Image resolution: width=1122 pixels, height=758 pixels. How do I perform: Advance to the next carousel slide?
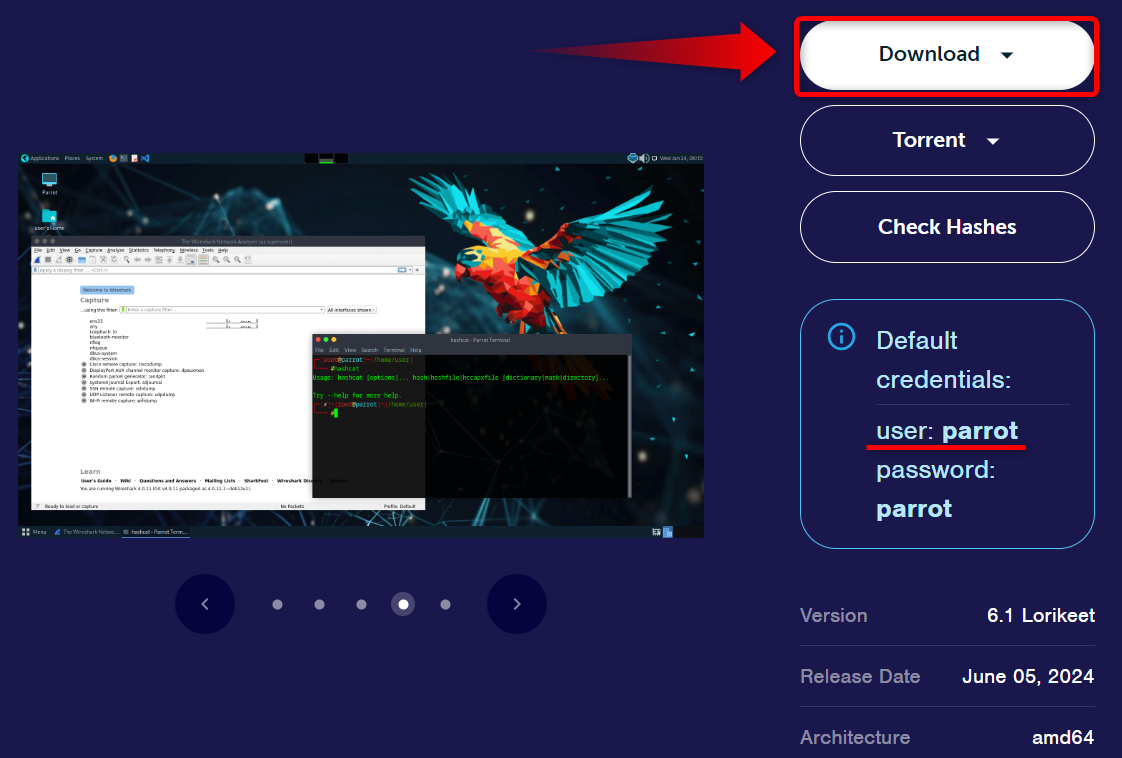click(517, 604)
